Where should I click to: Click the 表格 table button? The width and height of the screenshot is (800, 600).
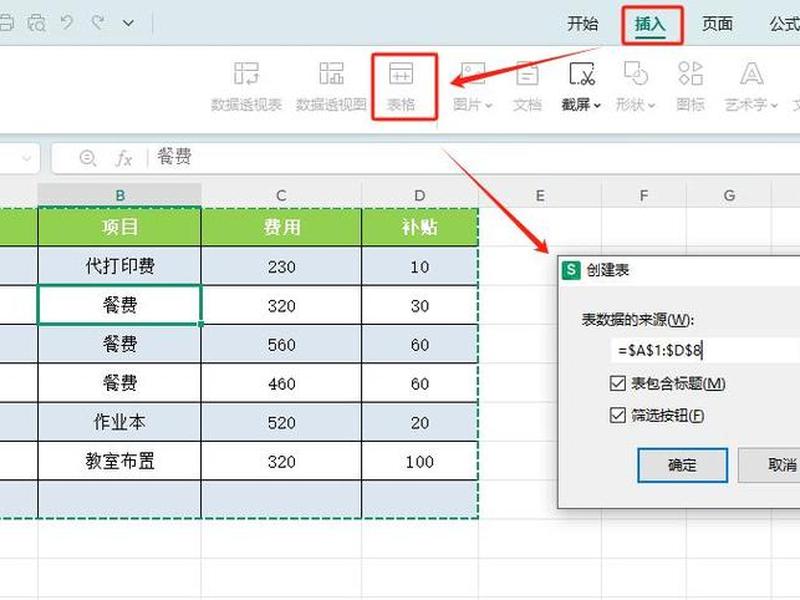coord(402,86)
